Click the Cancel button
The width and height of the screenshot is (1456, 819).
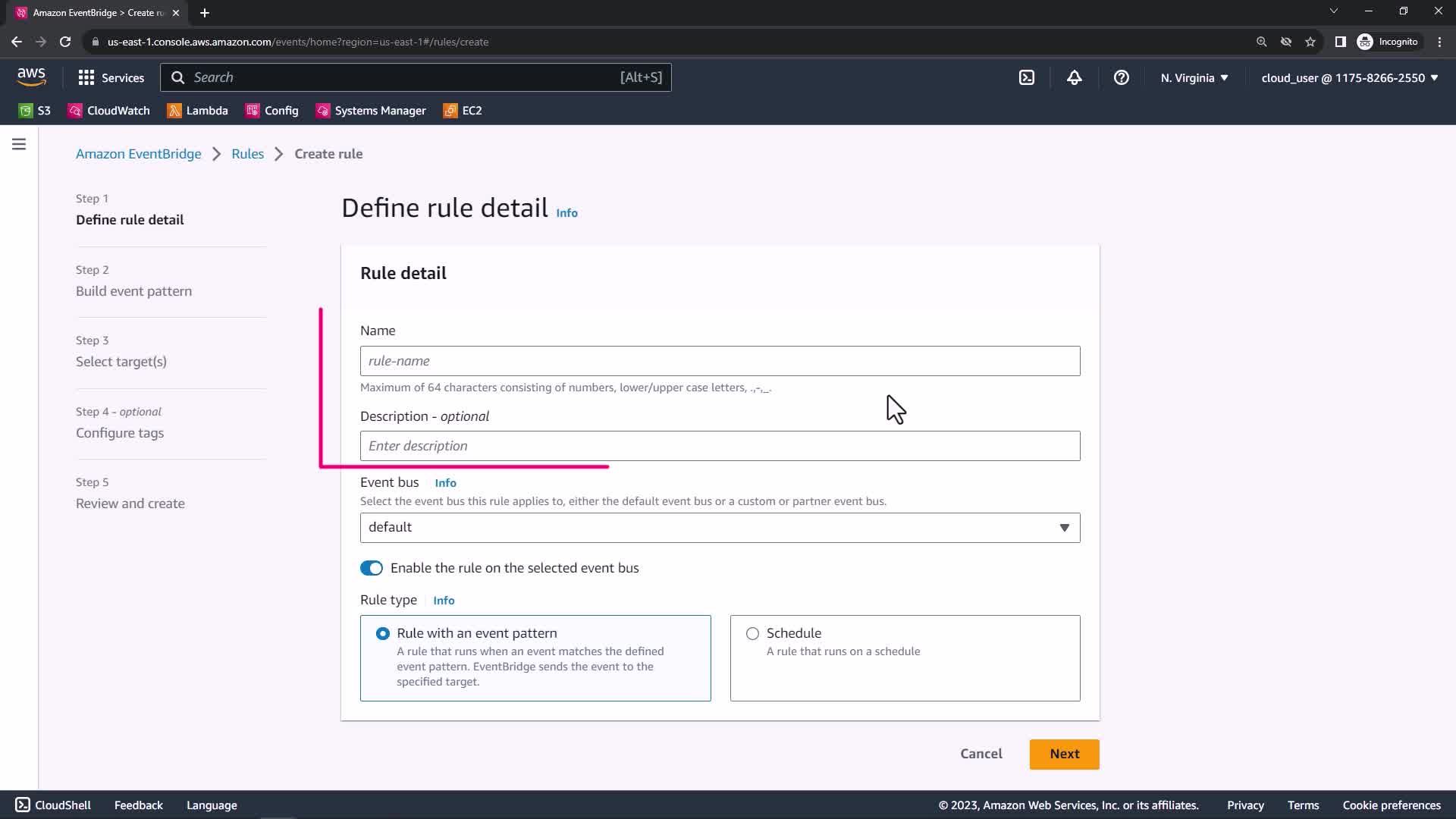coord(981,754)
